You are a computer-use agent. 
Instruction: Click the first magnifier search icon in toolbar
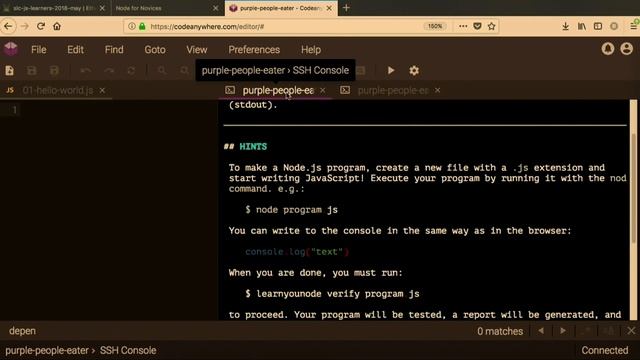point(162,71)
